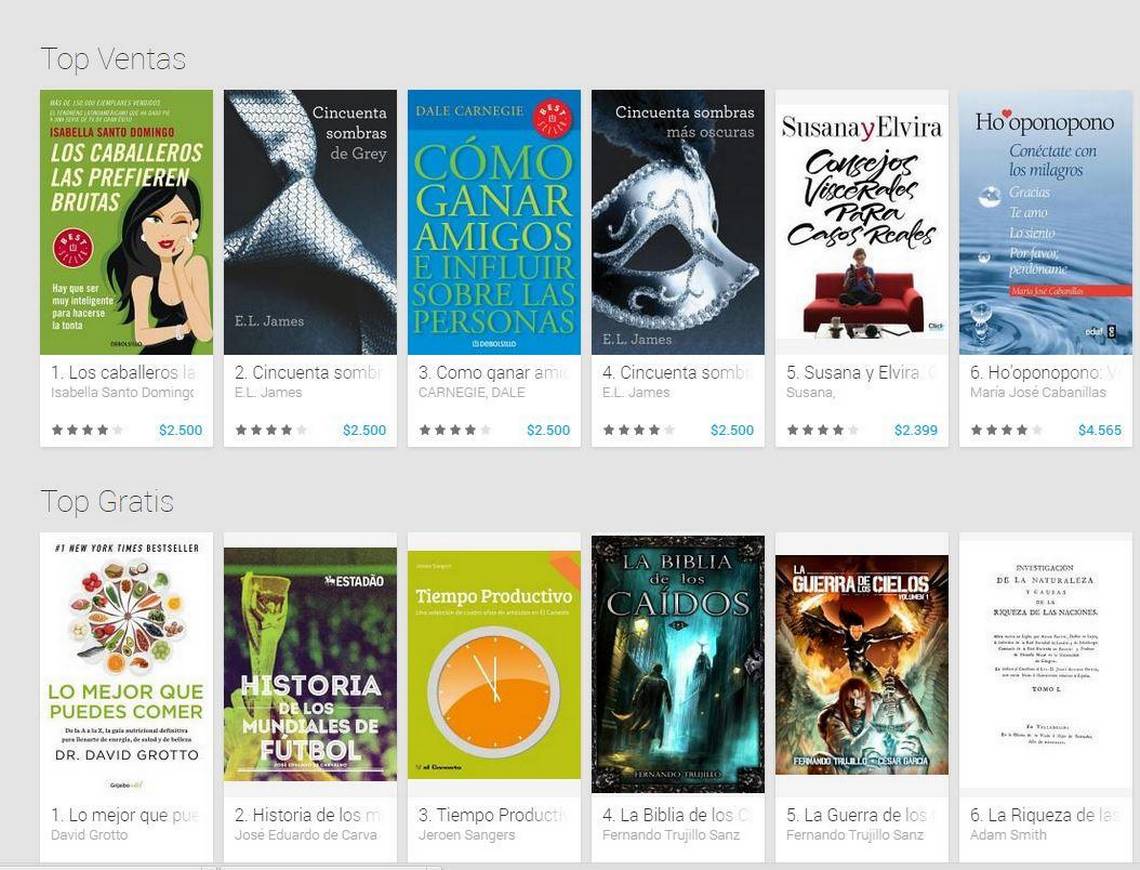The height and width of the screenshot is (870, 1140).
Task: Select the Tiempo Productivo clock cover
Action: 494,664
